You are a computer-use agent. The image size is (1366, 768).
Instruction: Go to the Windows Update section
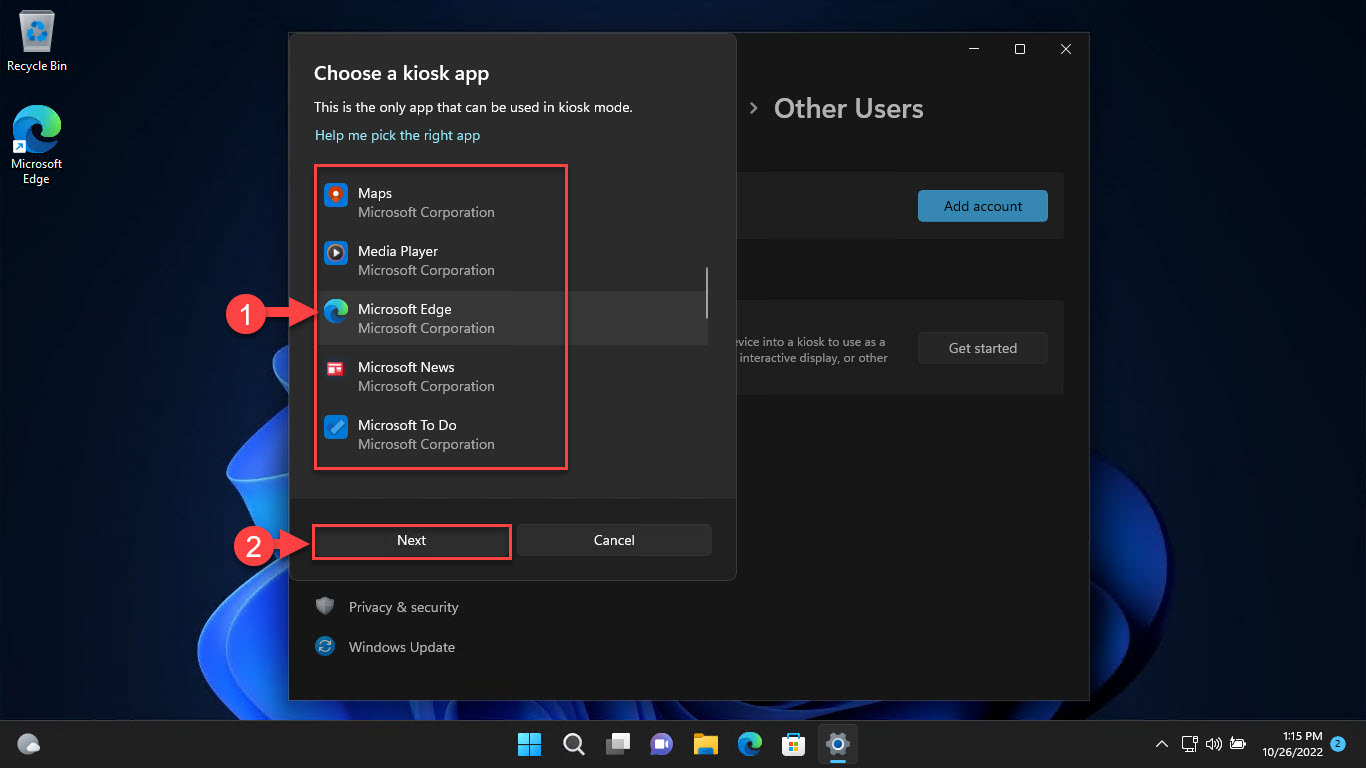(401, 647)
